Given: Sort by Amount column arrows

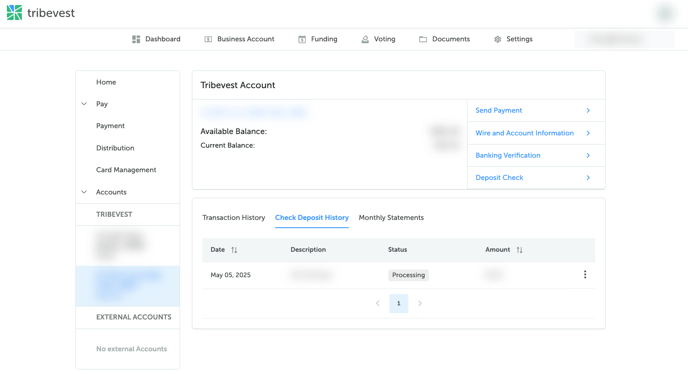Looking at the screenshot, I should pos(520,250).
